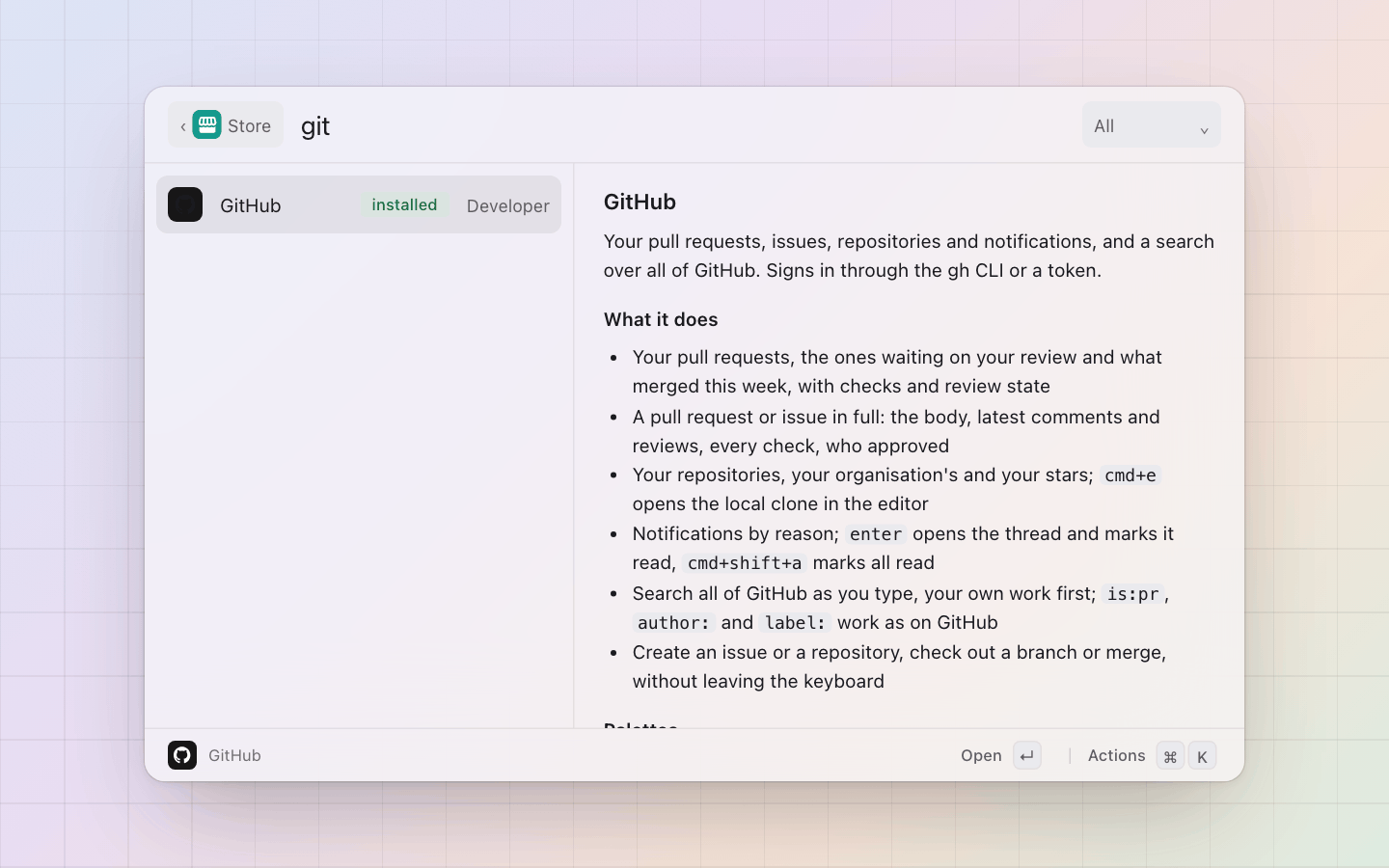Click the 'GitHub' label in the footer

(x=234, y=755)
